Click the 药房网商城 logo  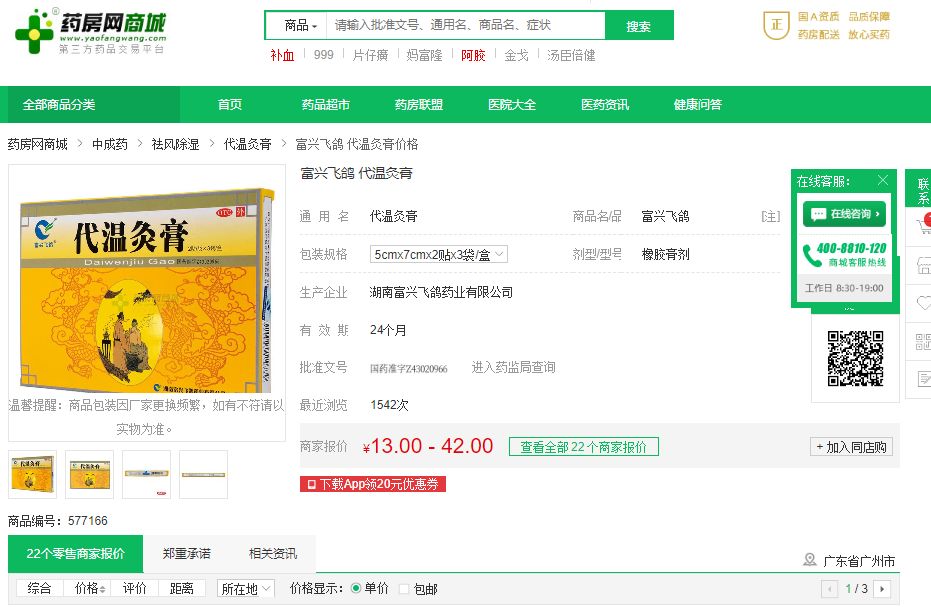(x=90, y=31)
